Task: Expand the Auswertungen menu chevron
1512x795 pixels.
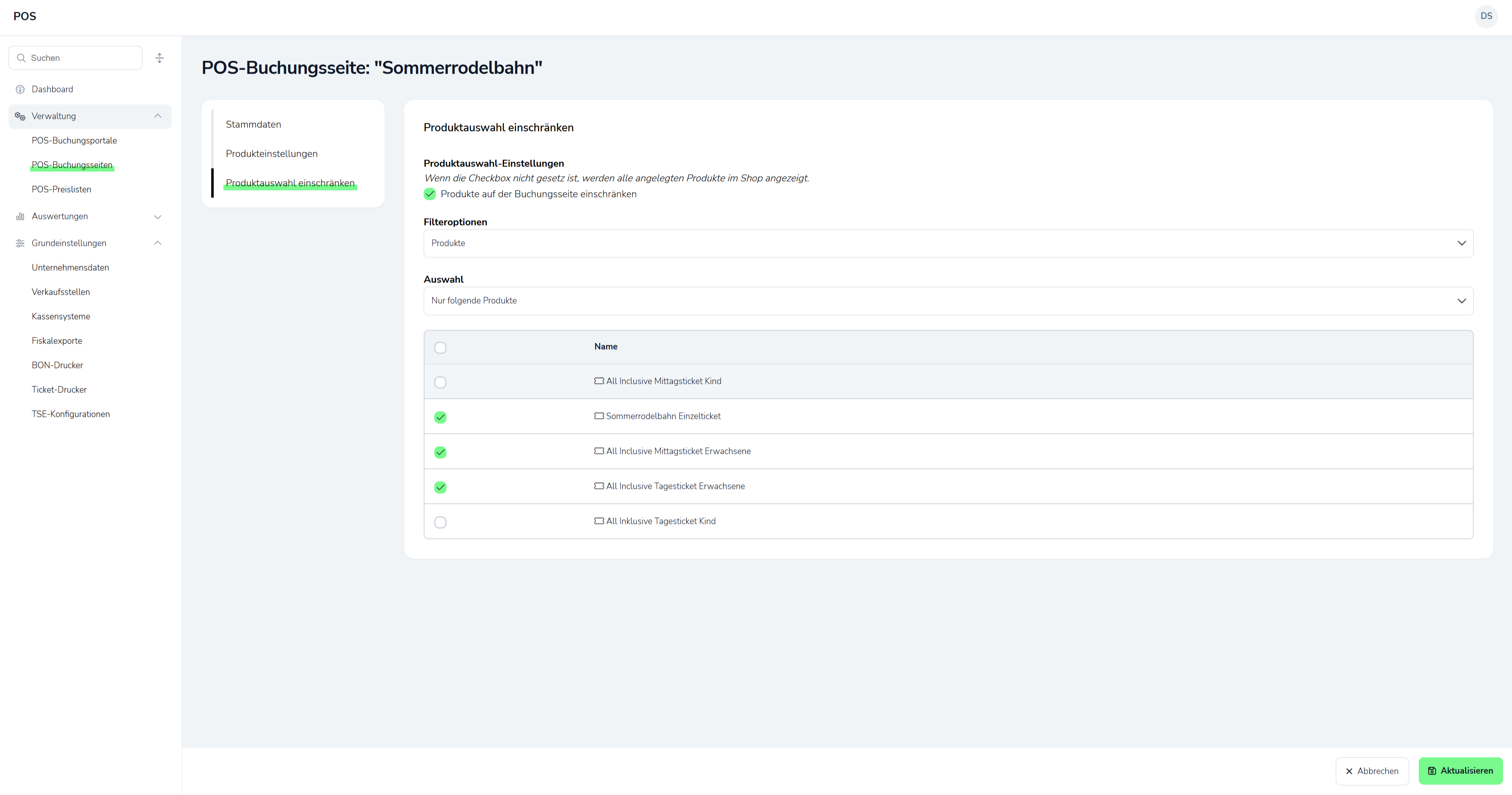Action: pyautogui.click(x=157, y=217)
